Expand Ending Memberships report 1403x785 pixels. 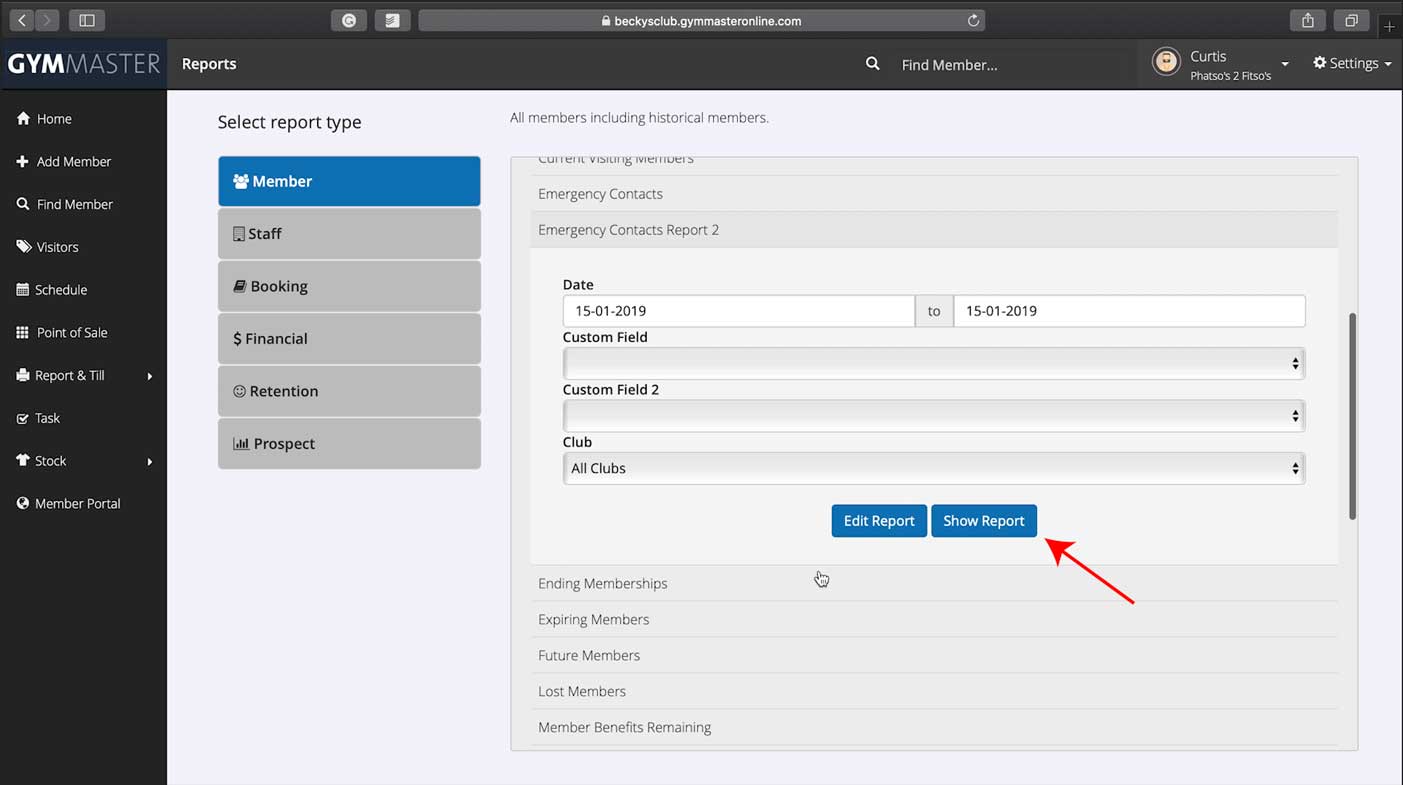tap(934, 584)
